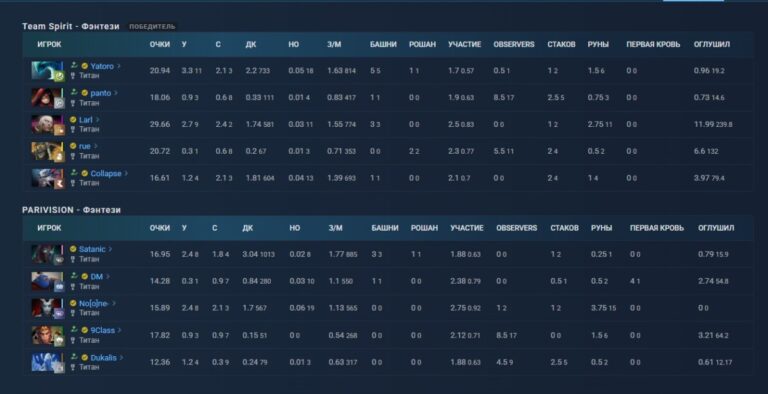Expand the chevron next to panto
The height and width of the screenshot is (394, 768).
click(x=116, y=93)
